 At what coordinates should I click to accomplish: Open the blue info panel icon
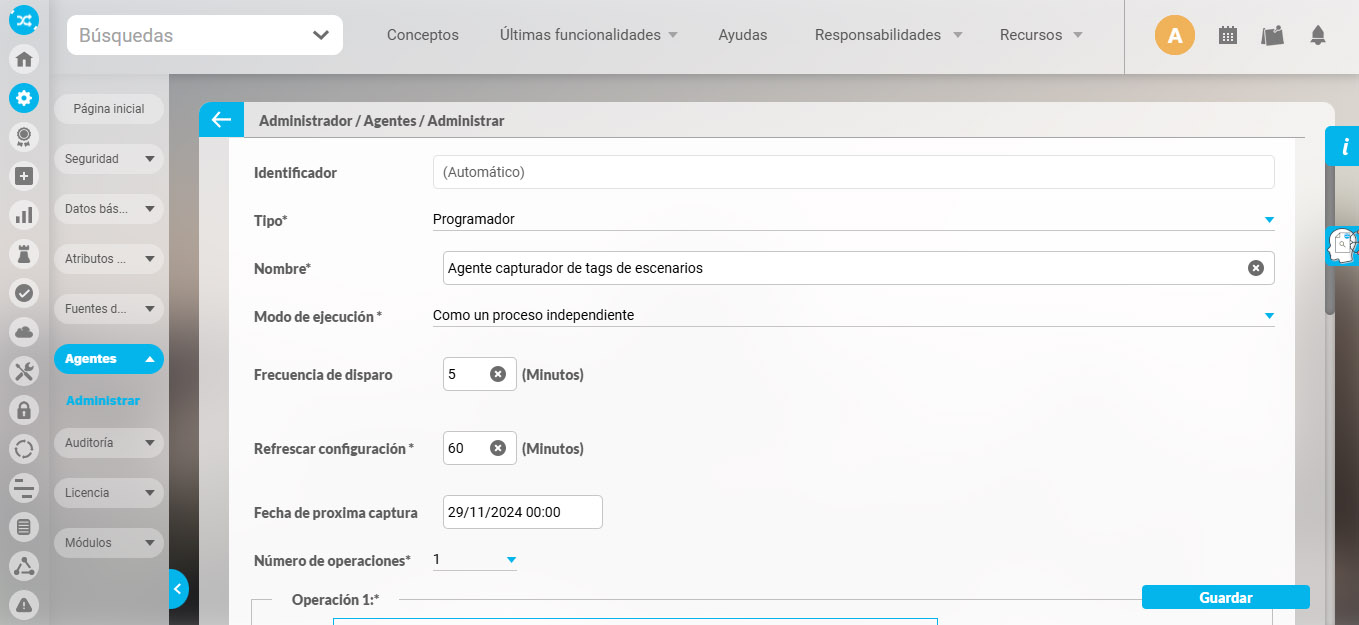click(x=1344, y=147)
